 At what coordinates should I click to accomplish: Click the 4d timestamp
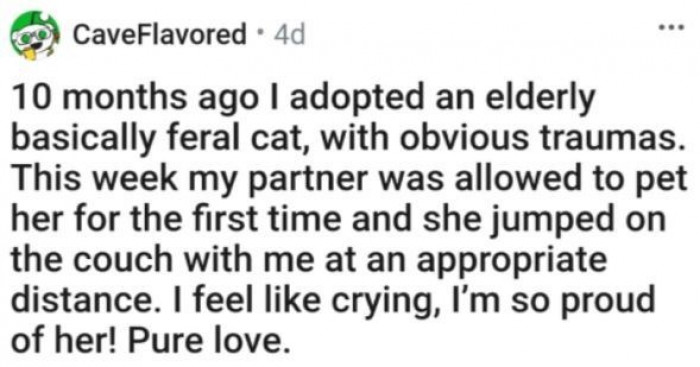[x=289, y=34]
